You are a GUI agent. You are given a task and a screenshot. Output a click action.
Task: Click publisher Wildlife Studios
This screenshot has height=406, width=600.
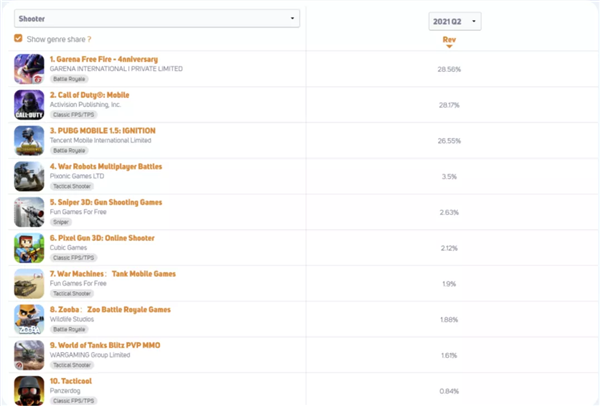tap(72, 319)
